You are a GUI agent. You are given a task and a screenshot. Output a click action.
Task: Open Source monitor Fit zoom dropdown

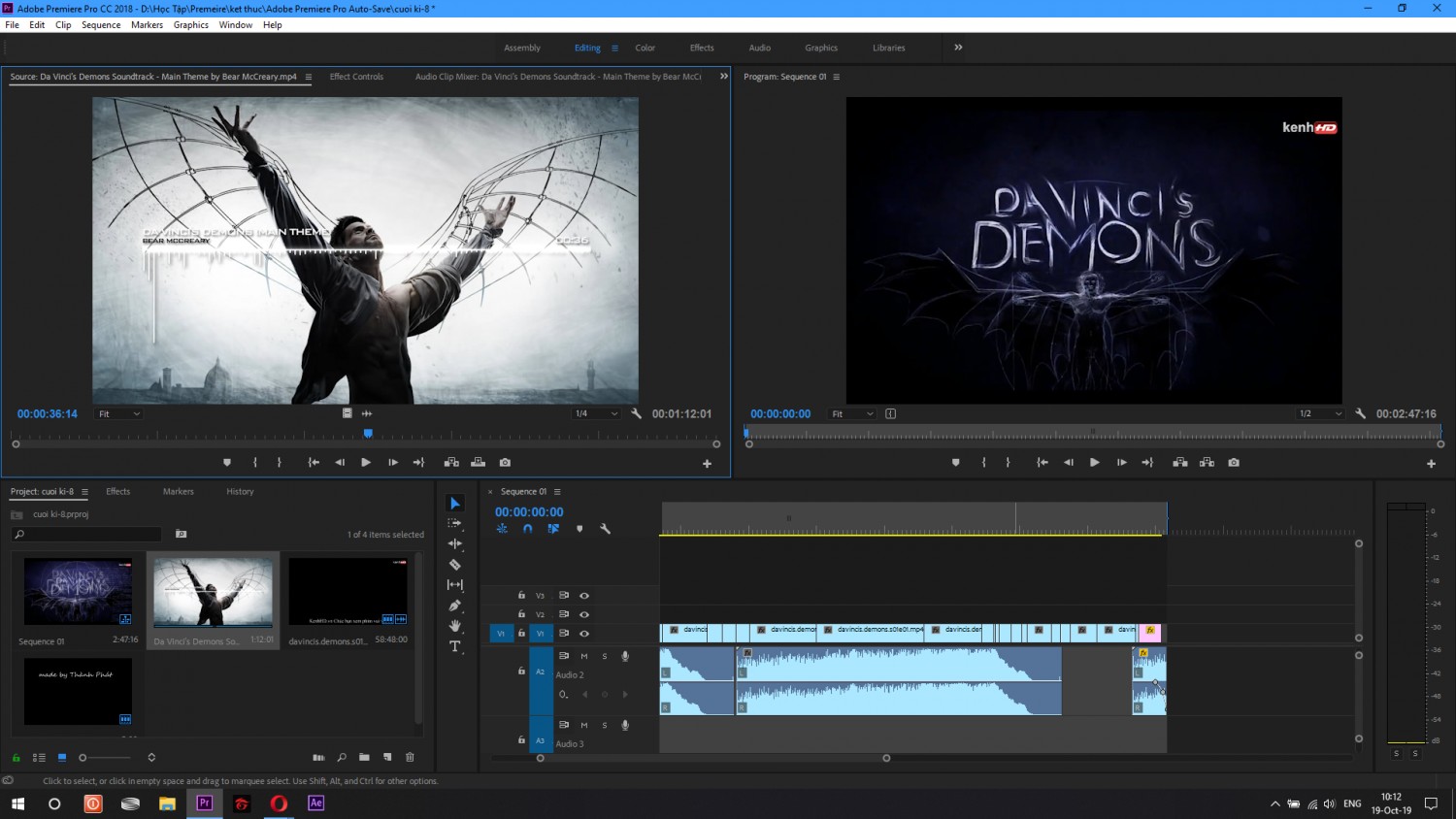[x=119, y=413]
